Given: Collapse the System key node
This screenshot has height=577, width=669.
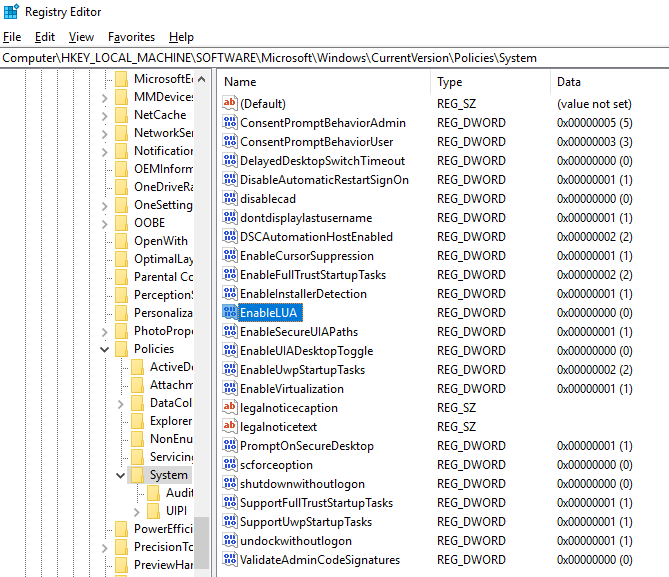Looking at the screenshot, I should [122, 475].
